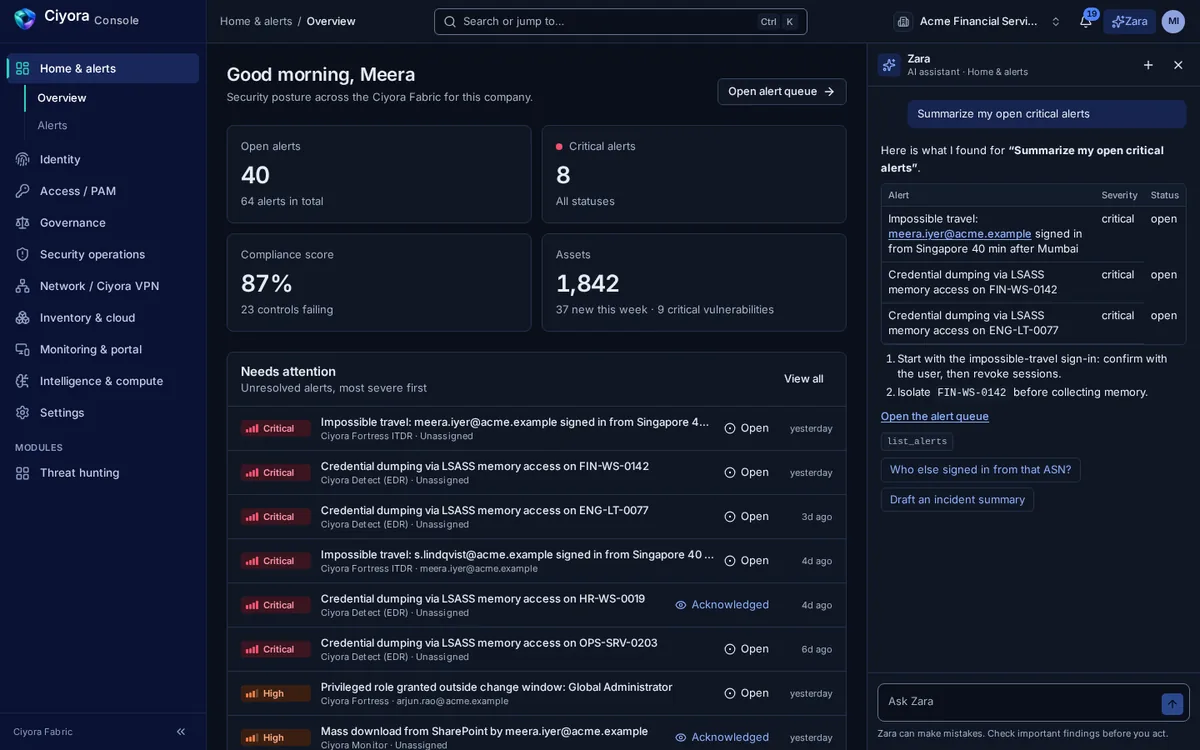Screen dimensions: 1200x750
Task: Click Open alert queue button
Action: coord(782,91)
